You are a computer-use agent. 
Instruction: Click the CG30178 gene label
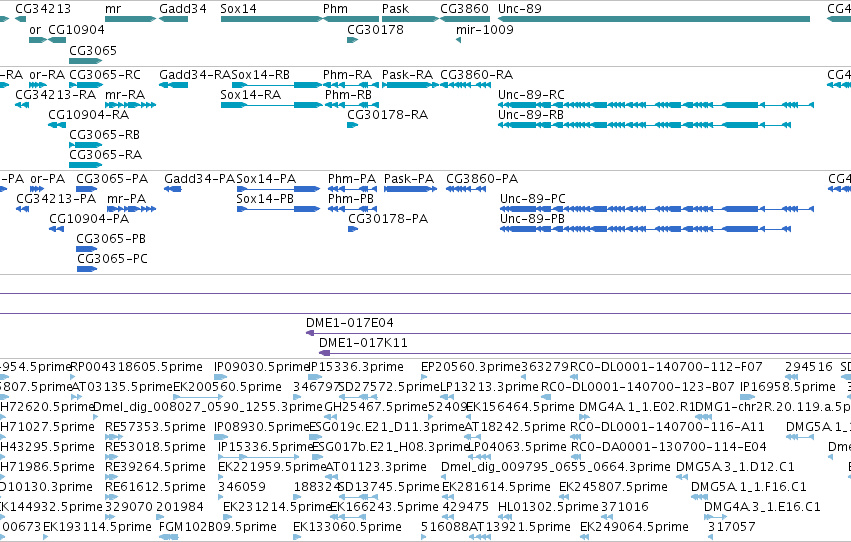[375, 29]
